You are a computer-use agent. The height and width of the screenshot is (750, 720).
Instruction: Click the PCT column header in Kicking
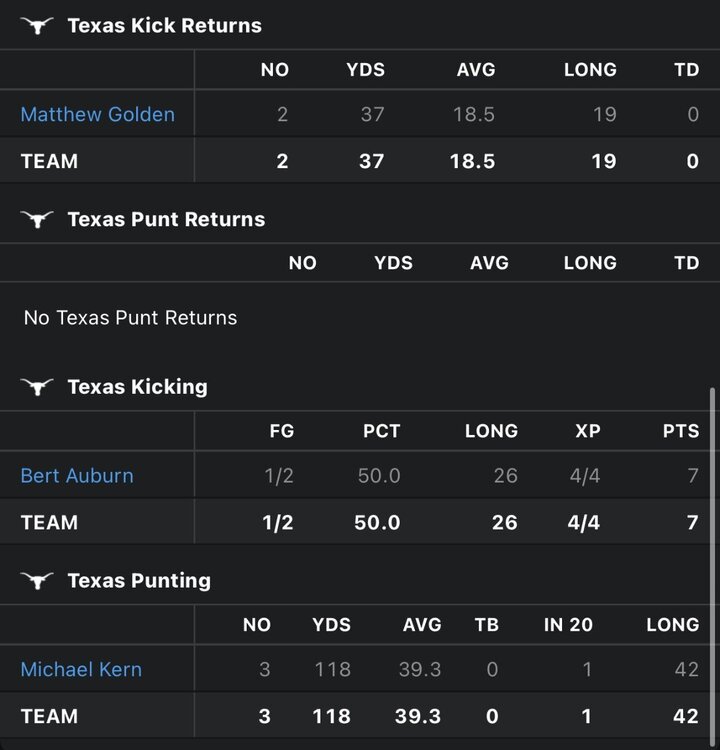coord(381,431)
